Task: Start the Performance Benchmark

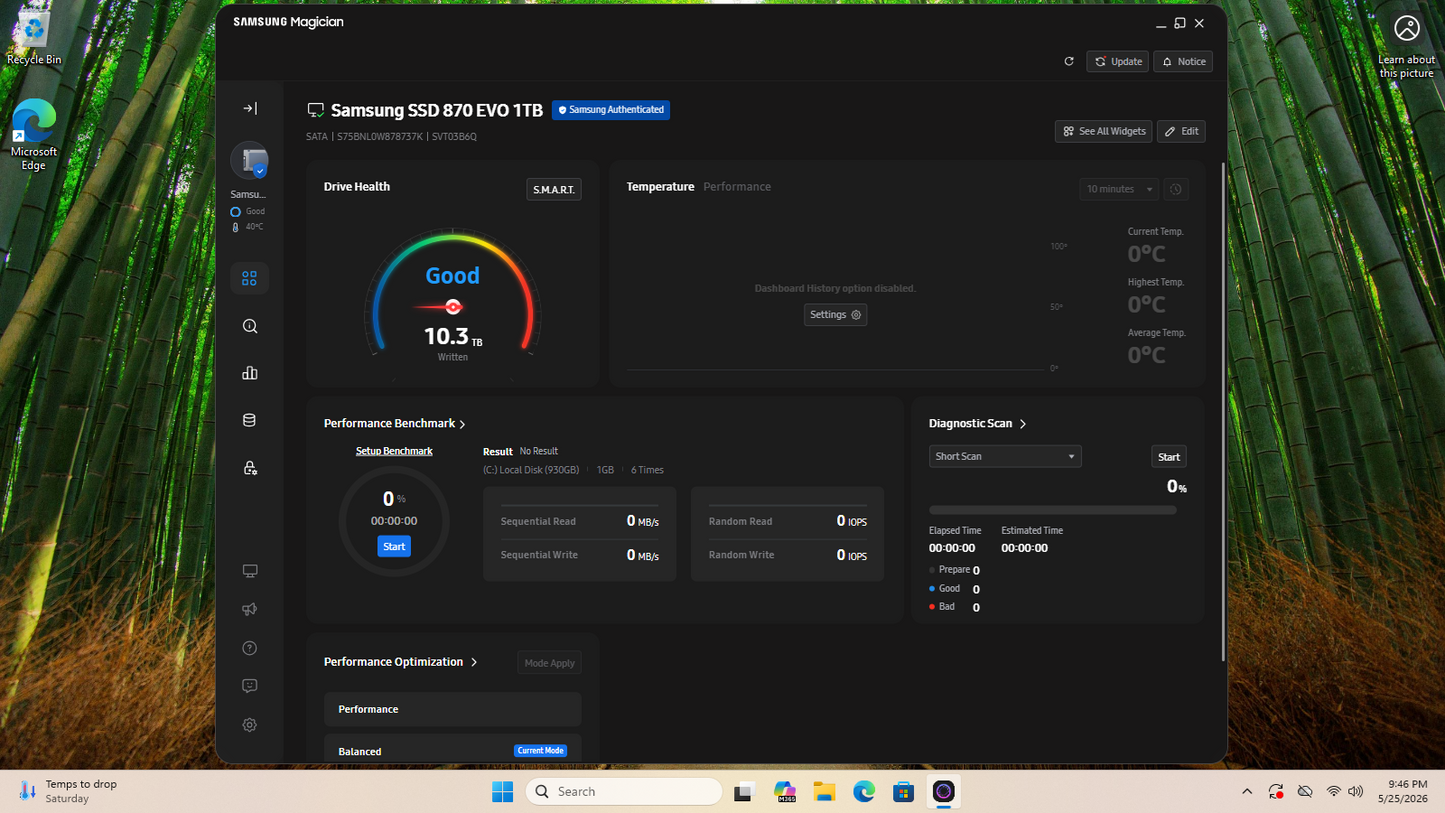Action: pos(394,546)
